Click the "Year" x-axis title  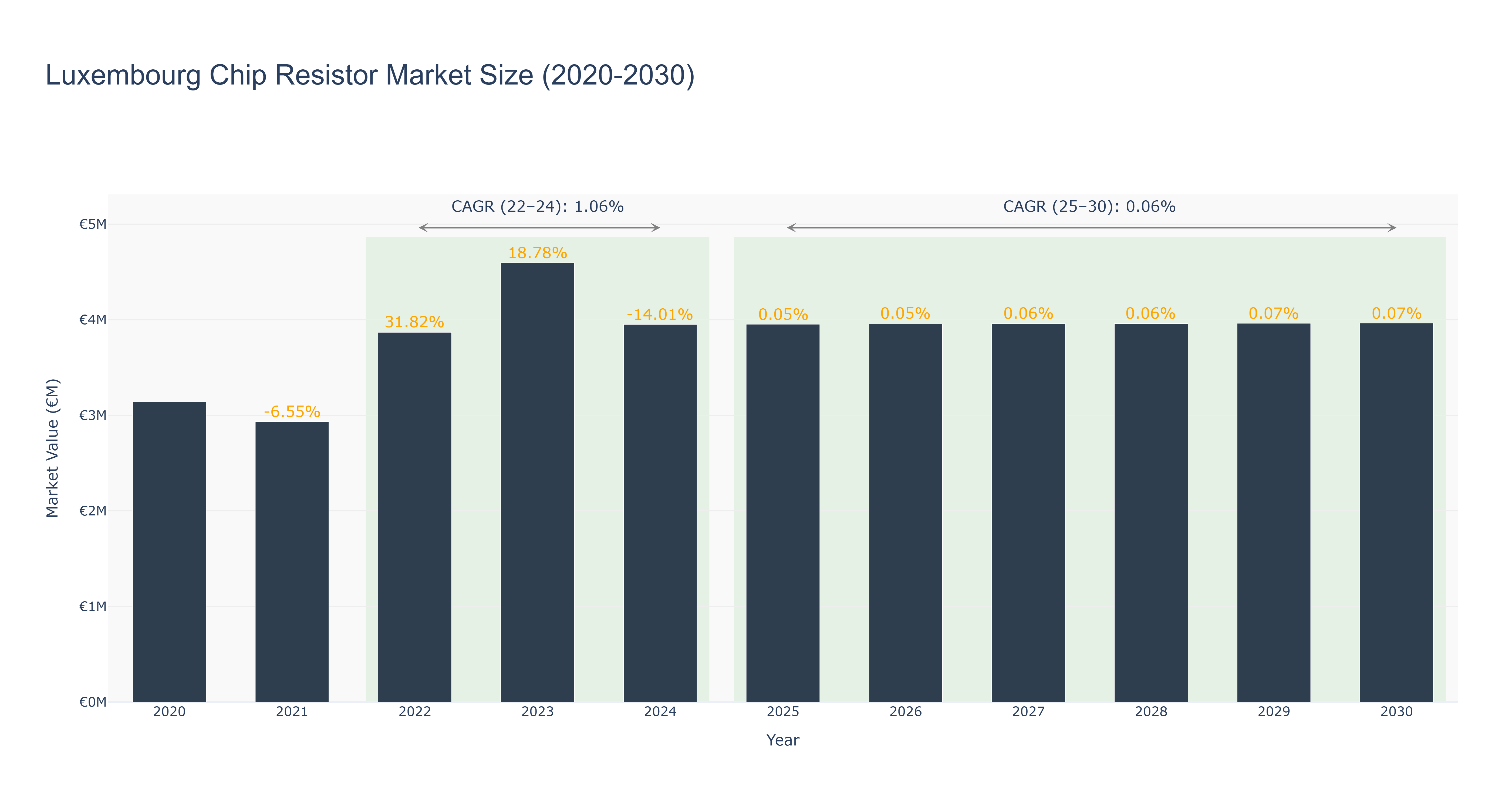pos(782,740)
